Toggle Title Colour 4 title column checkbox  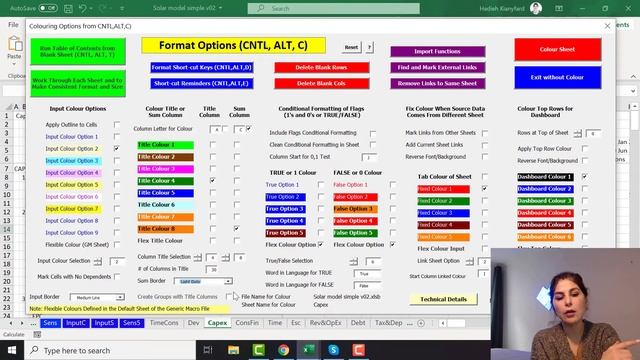coord(213,180)
